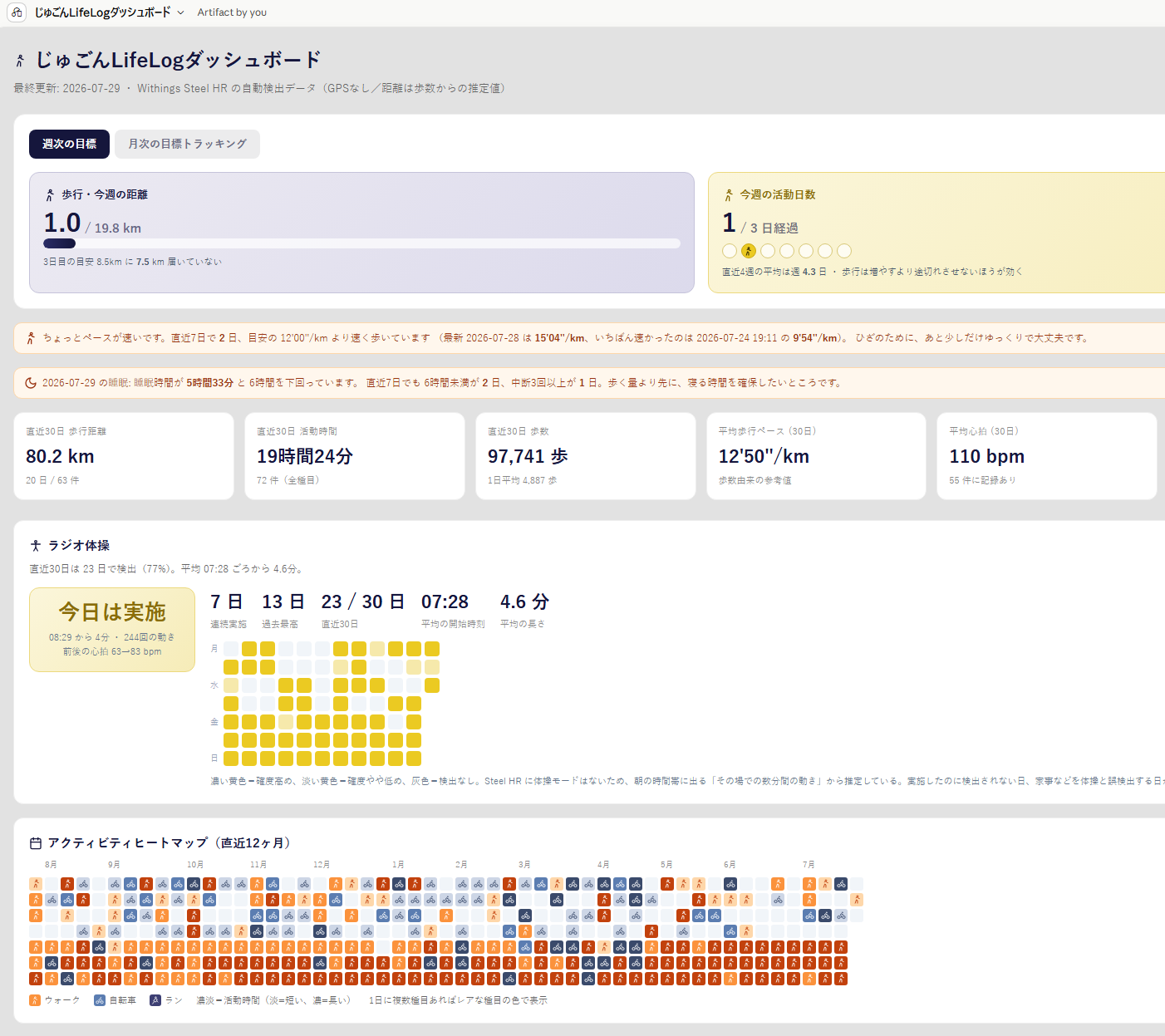Click the 07:28 average start time
The width and height of the screenshot is (1165, 1036).
(445, 601)
